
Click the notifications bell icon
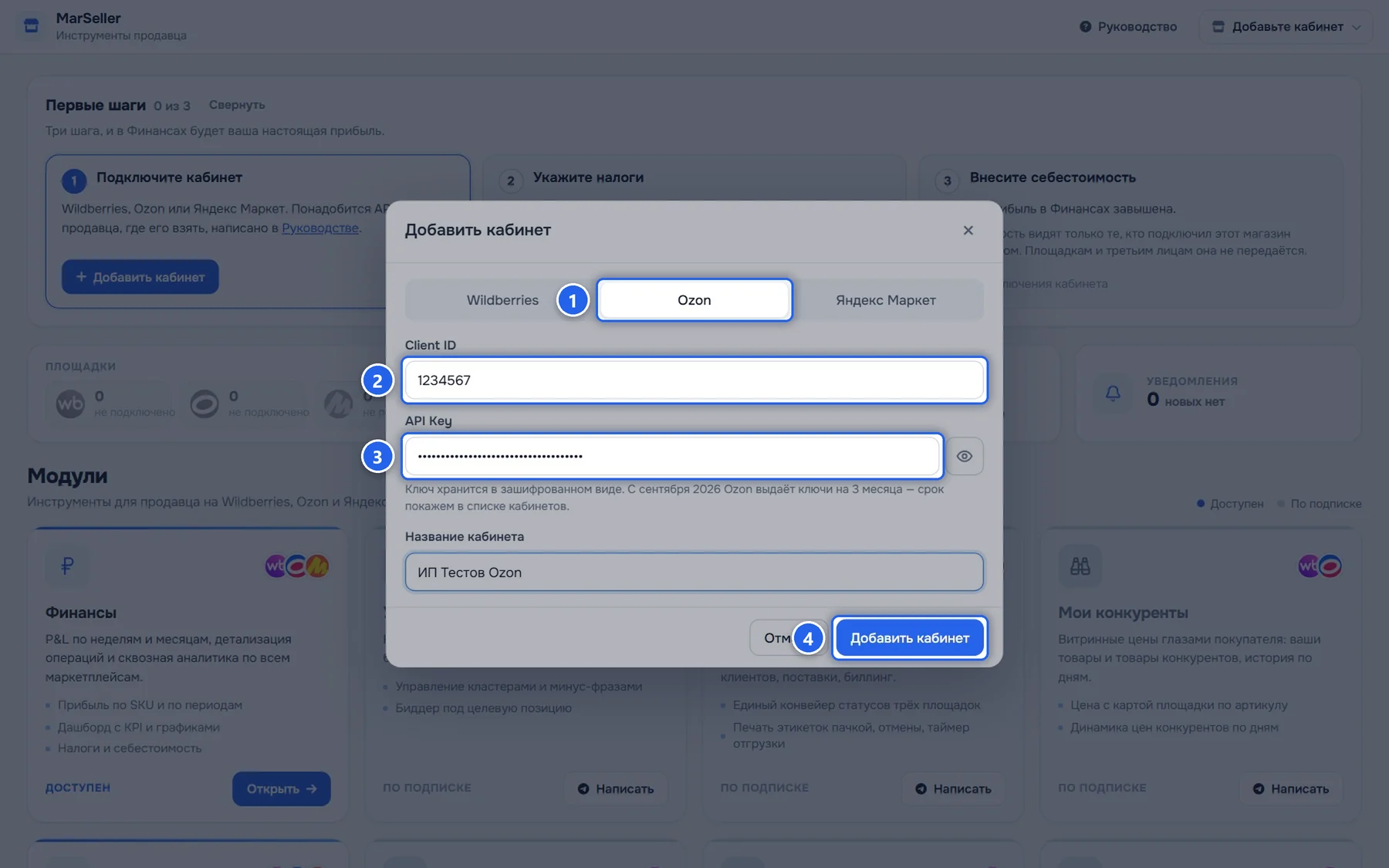pos(1113,393)
